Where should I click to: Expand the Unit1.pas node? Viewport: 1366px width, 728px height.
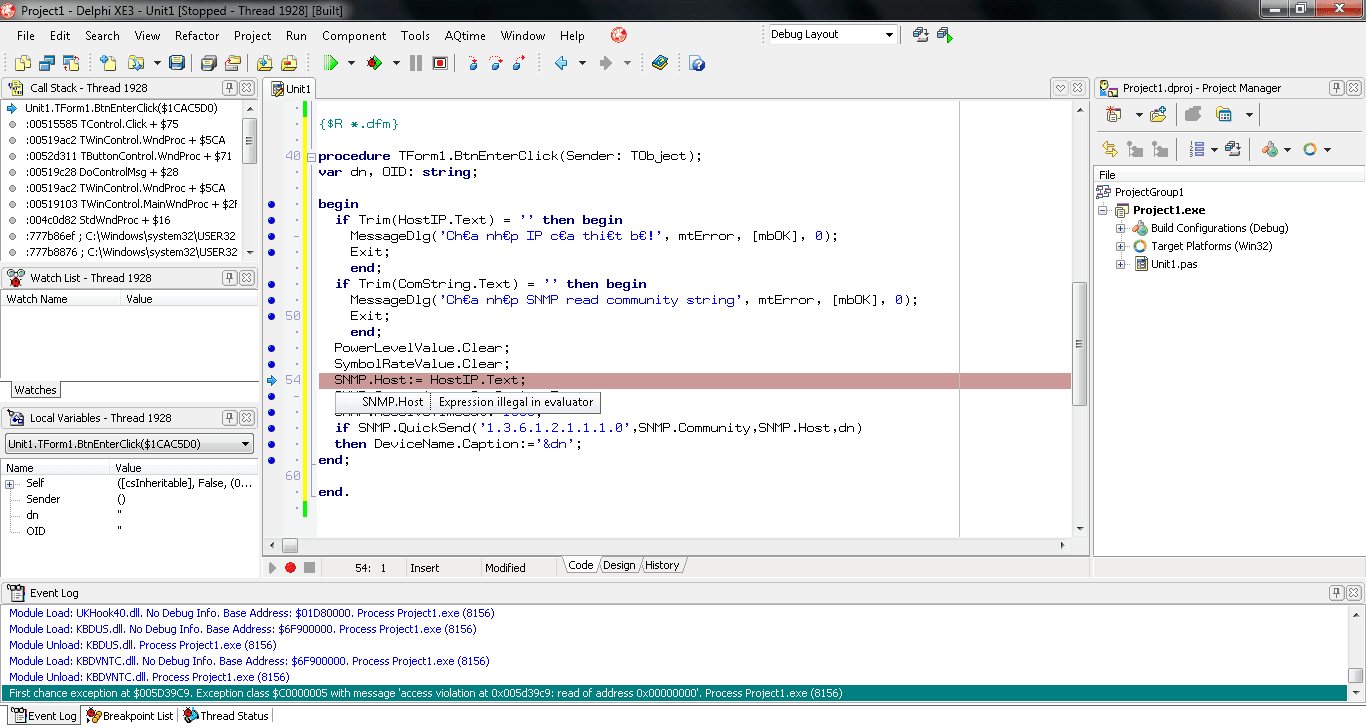[1121, 265]
